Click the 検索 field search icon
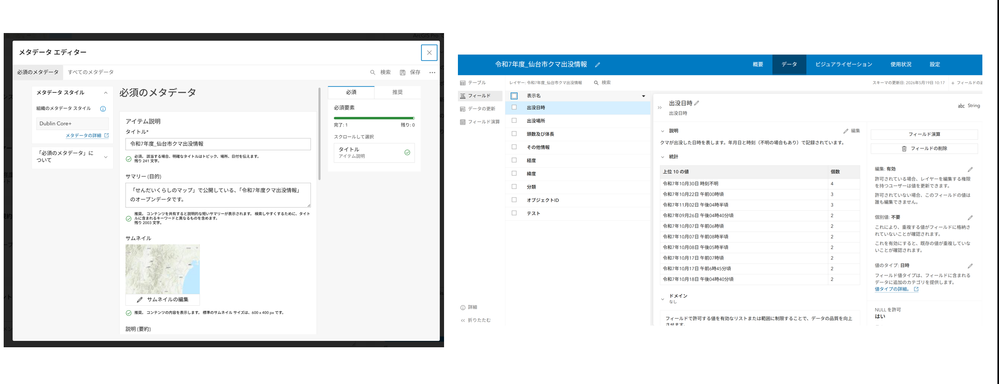Screen dimensions: 999x384 (596, 83)
